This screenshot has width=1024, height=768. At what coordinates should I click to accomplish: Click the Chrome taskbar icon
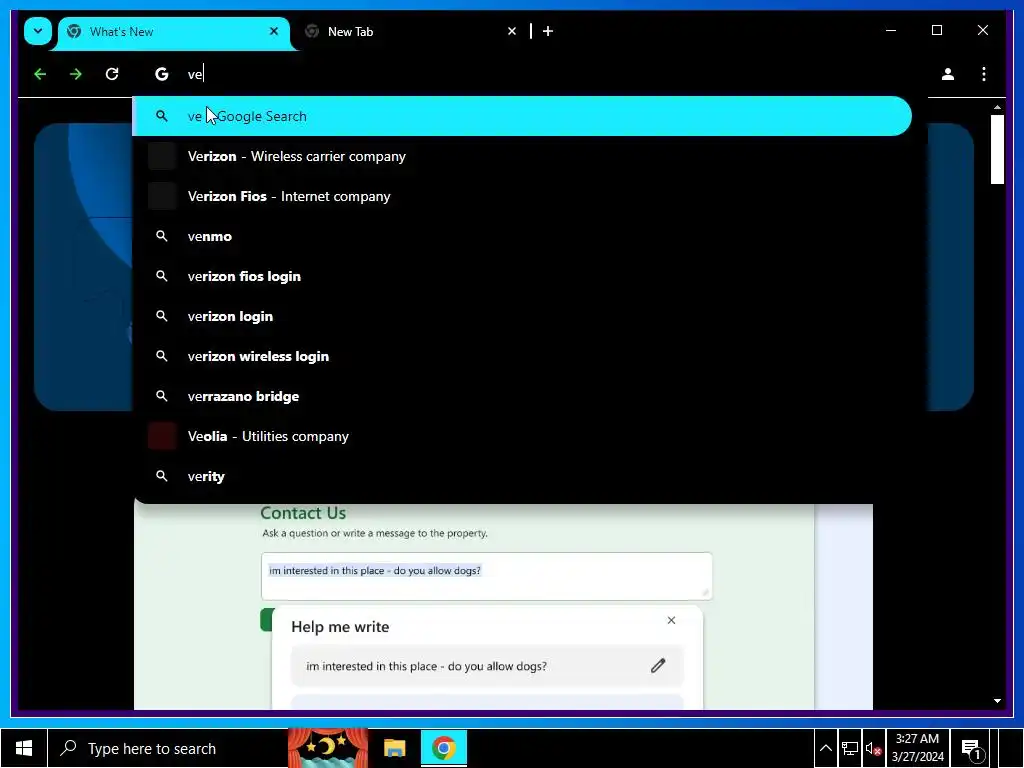coord(443,748)
